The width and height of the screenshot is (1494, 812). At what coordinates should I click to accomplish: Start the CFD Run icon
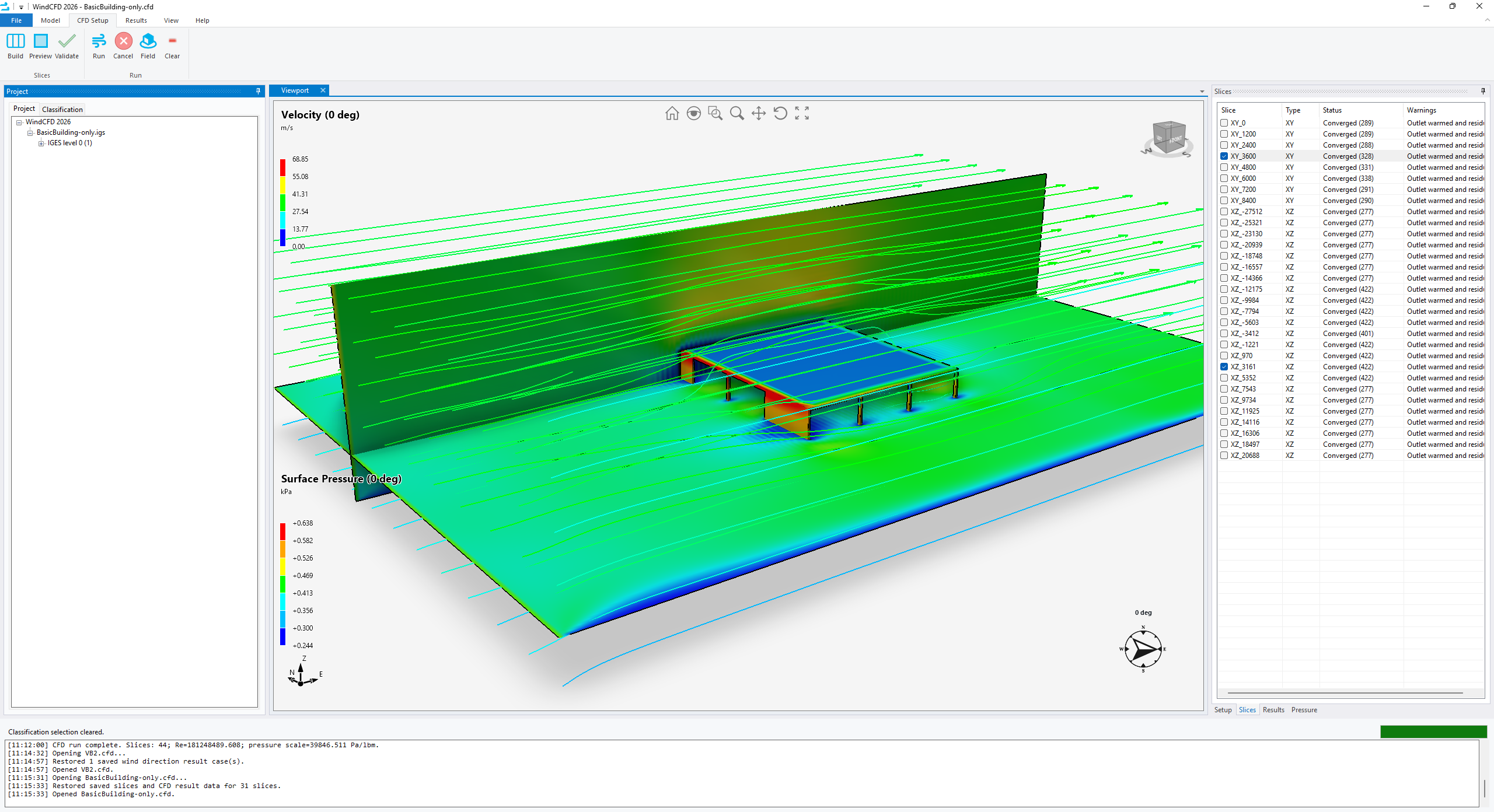click(99, 41)
